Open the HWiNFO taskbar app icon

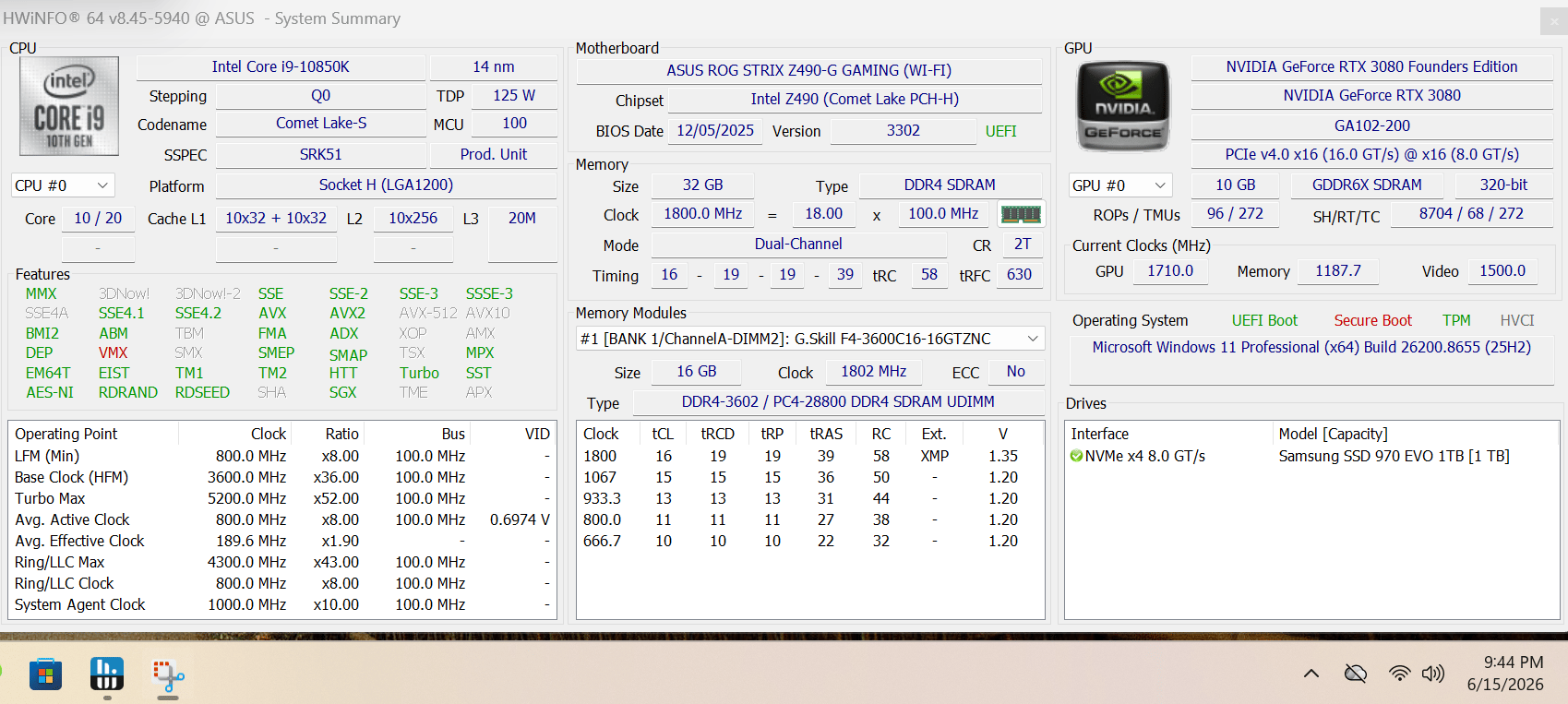(x=107, y=674)
